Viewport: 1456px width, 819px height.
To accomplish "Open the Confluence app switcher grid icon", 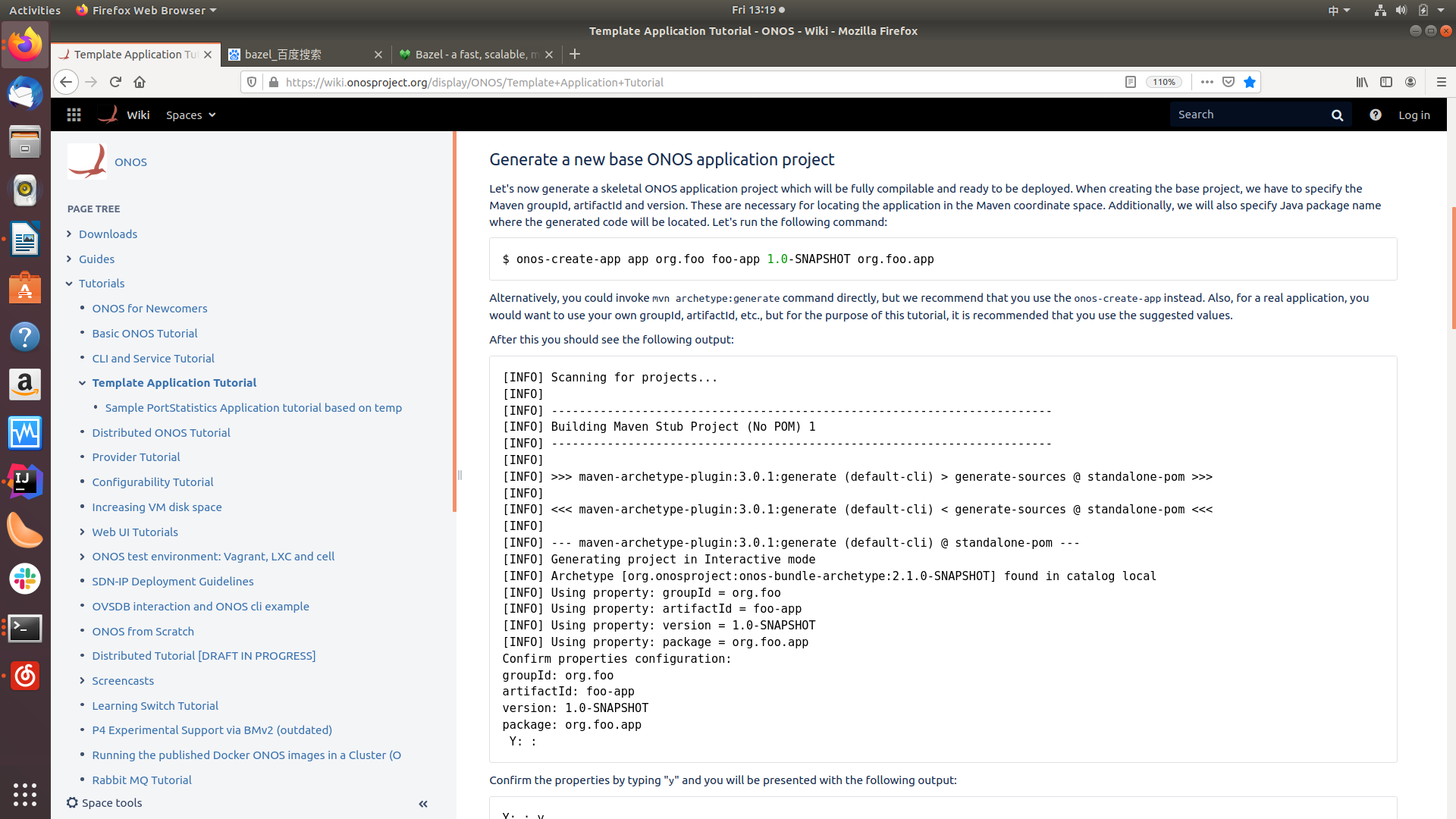I will (74, 115).
